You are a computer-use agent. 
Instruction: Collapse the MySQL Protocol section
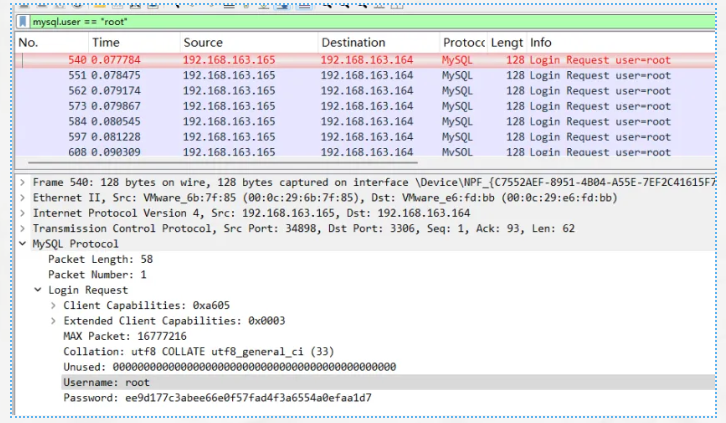pyautogui.click(x=23, y=243)
